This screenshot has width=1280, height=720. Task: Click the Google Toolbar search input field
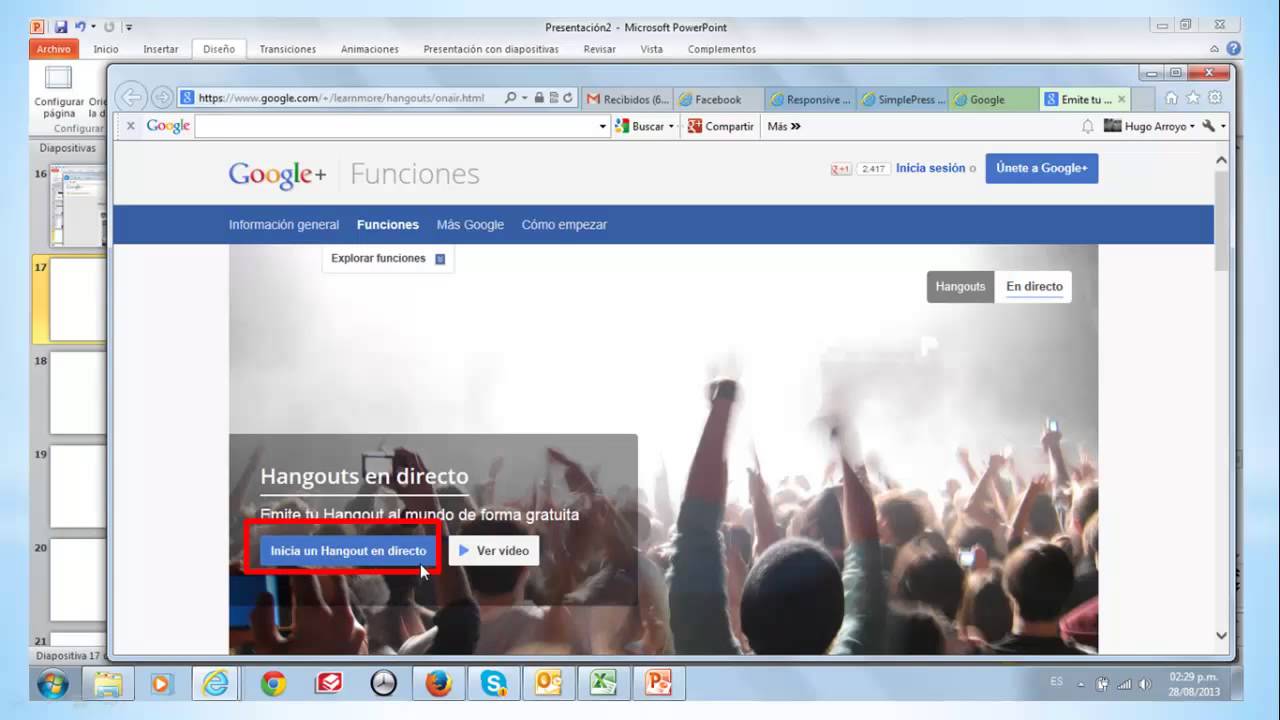pyautogui.click(x=396, y=126)
